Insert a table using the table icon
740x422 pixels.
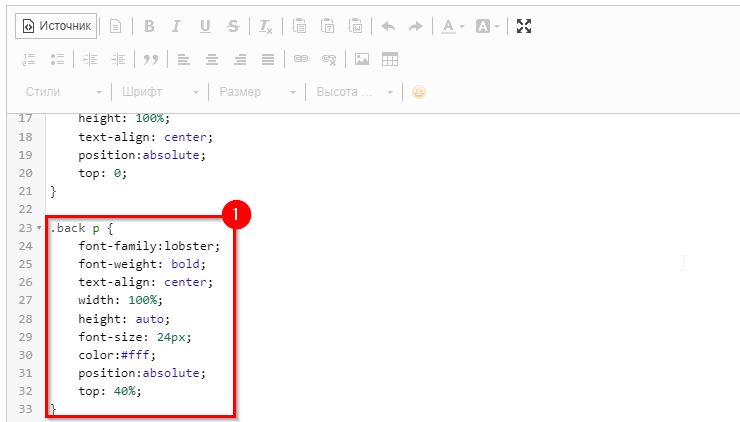390,60
